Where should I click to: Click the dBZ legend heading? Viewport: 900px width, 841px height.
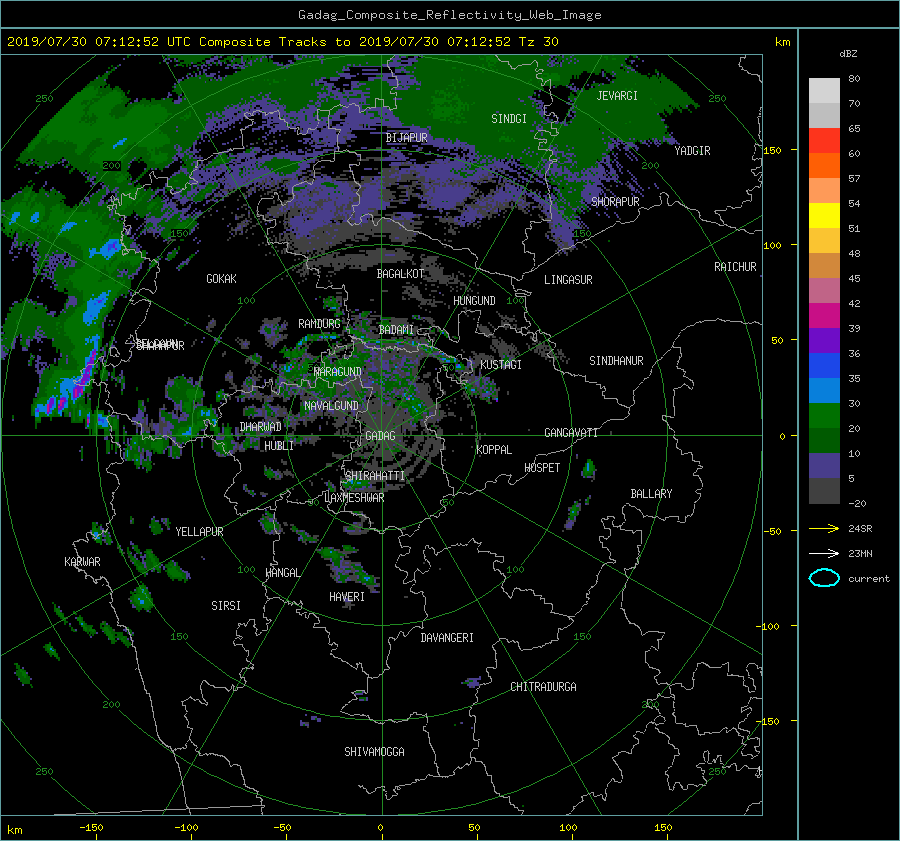pos(848,54)
